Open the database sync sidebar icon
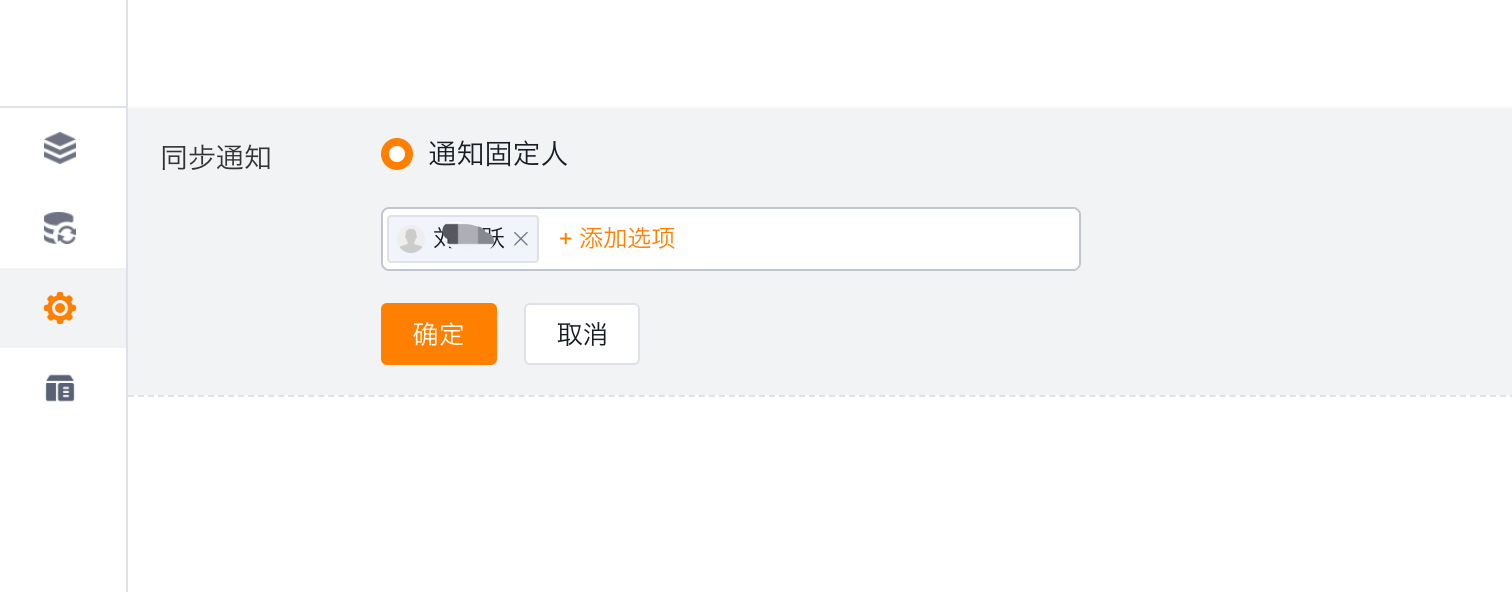Screen dimensions: 1512x592 pos(60,228)
